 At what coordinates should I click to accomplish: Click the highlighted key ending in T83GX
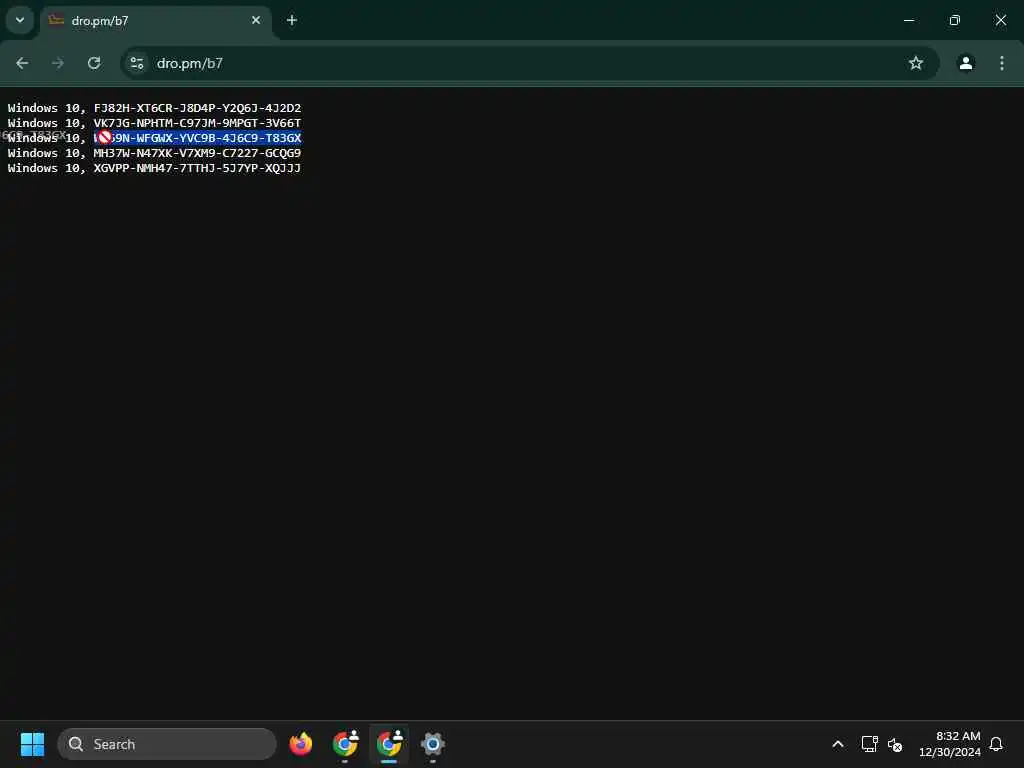pos(197,138)
